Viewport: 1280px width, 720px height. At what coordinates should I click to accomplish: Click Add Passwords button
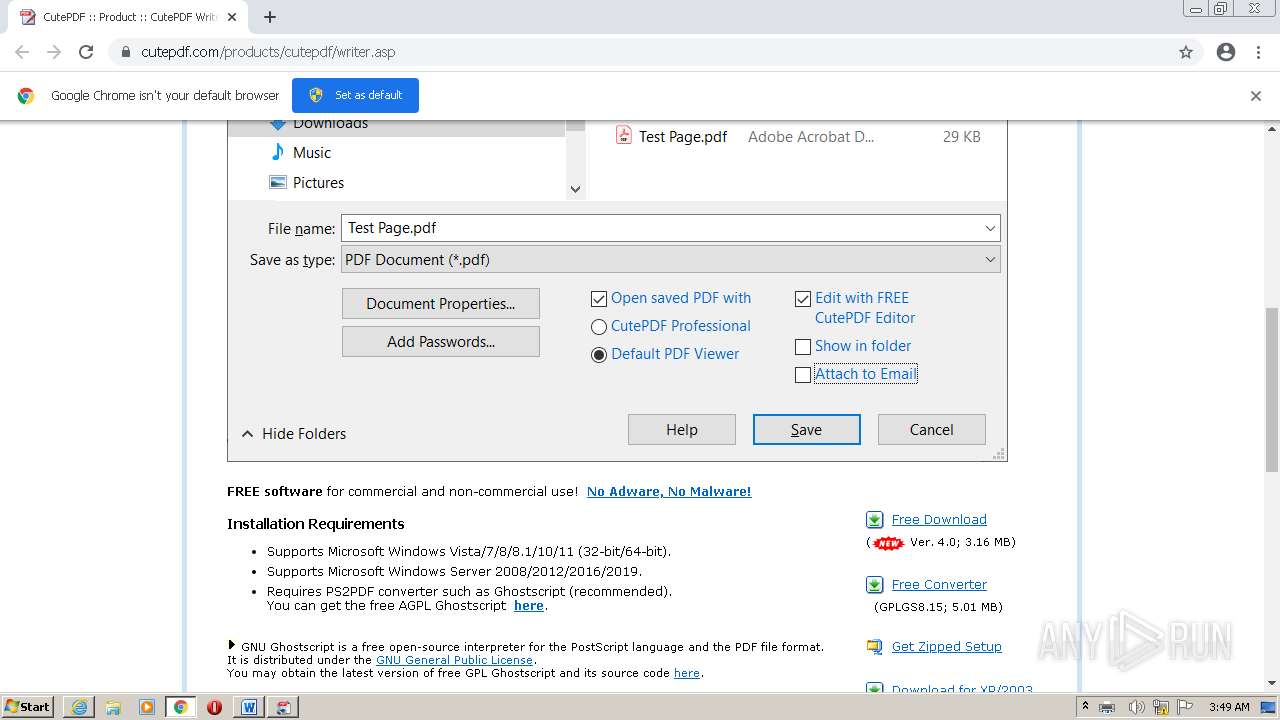click(441, 342)
